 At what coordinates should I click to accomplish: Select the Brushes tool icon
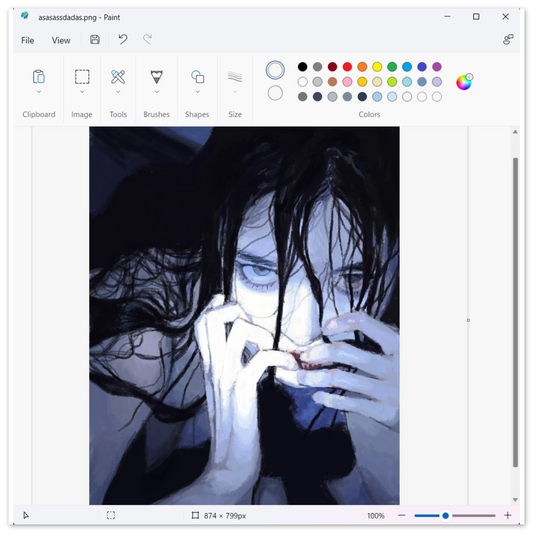tap(156, 77)
